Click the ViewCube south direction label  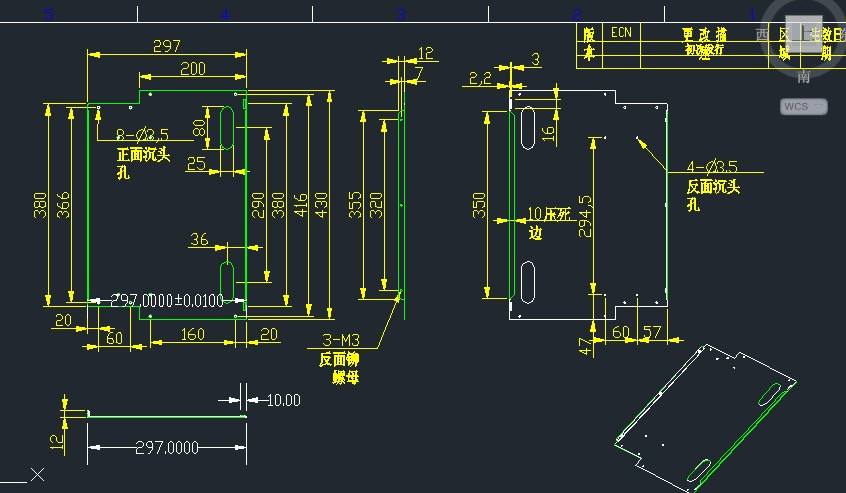click(x=804, y=76)
